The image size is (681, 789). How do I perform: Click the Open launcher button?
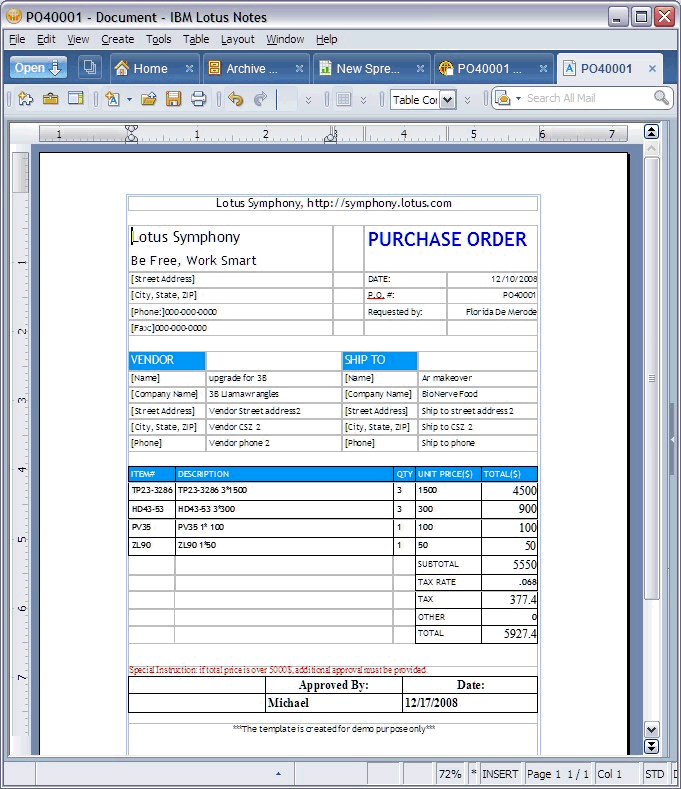[38, 68]
